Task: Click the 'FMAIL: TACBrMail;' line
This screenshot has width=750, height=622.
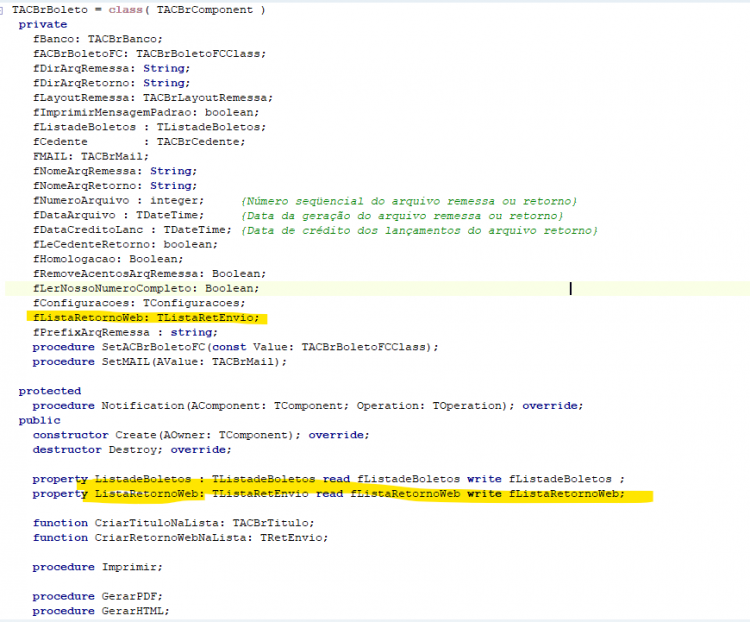Action: [x=91, y=156]
